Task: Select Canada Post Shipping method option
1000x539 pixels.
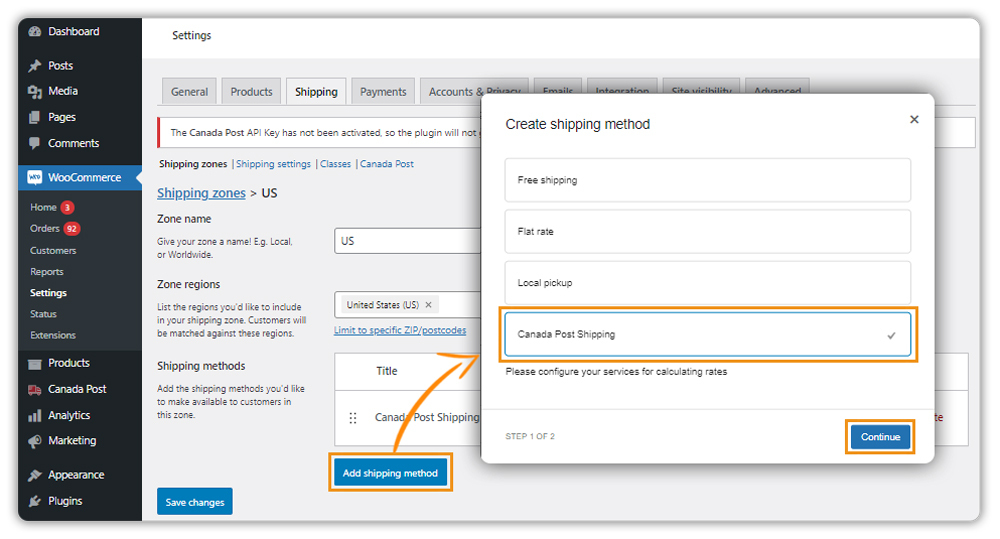Action: click(x=707, y=334)
